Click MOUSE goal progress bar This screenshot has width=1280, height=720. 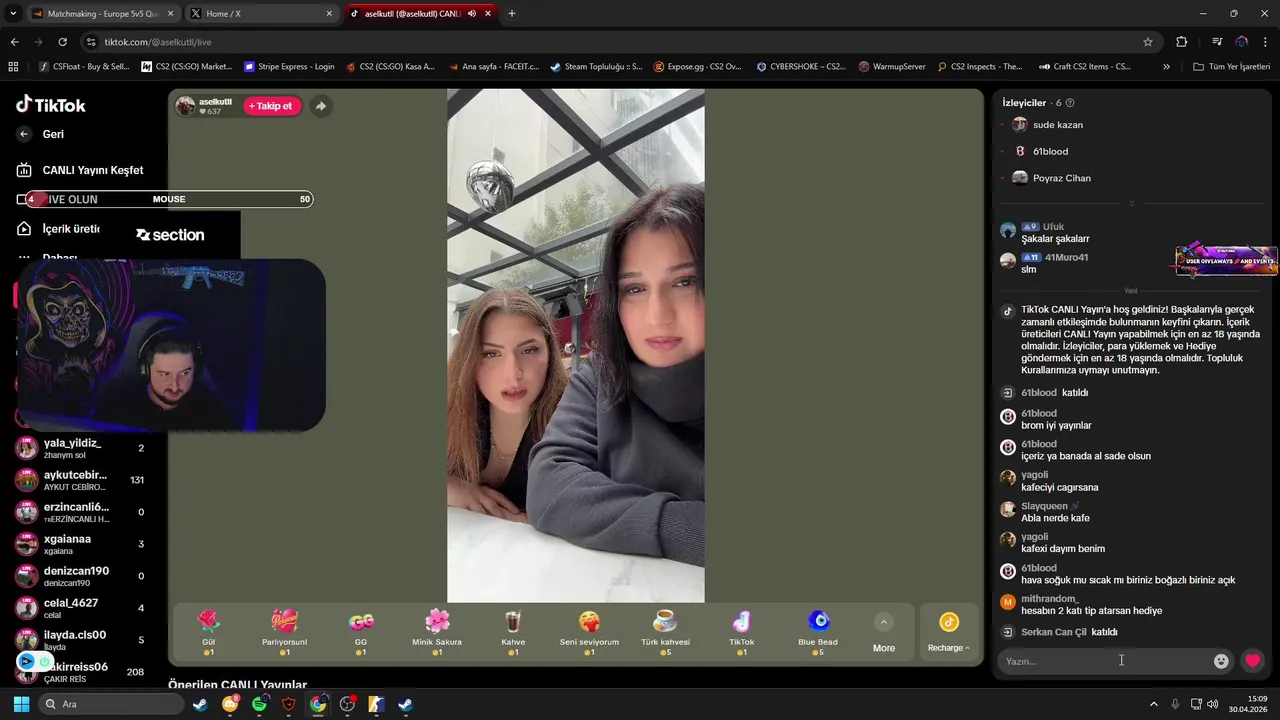point(169,199)
